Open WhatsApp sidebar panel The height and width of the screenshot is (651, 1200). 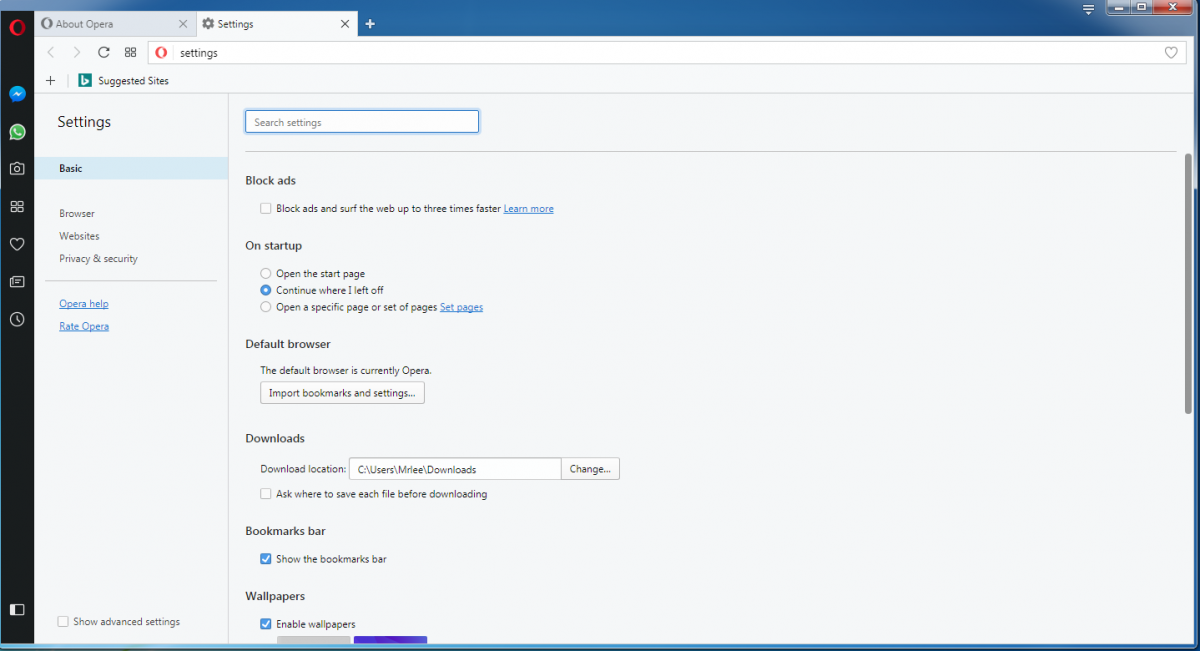(17, 132)
